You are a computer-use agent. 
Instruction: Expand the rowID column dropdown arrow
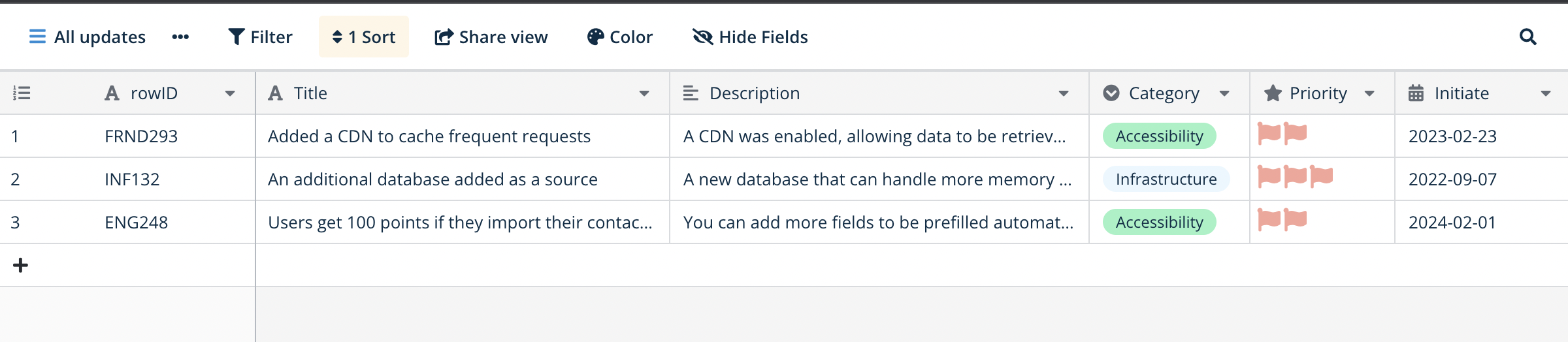click(x=230, y=93)
